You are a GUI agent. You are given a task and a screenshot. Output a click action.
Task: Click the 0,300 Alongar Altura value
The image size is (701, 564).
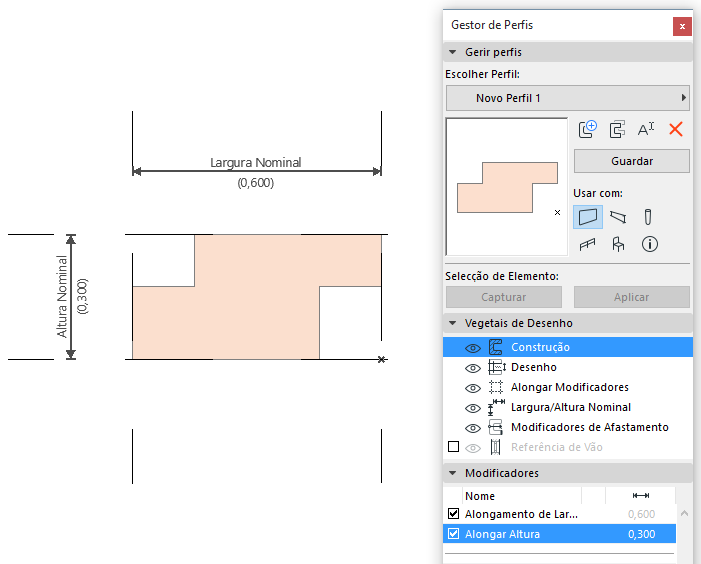click(x=641, y=534)
